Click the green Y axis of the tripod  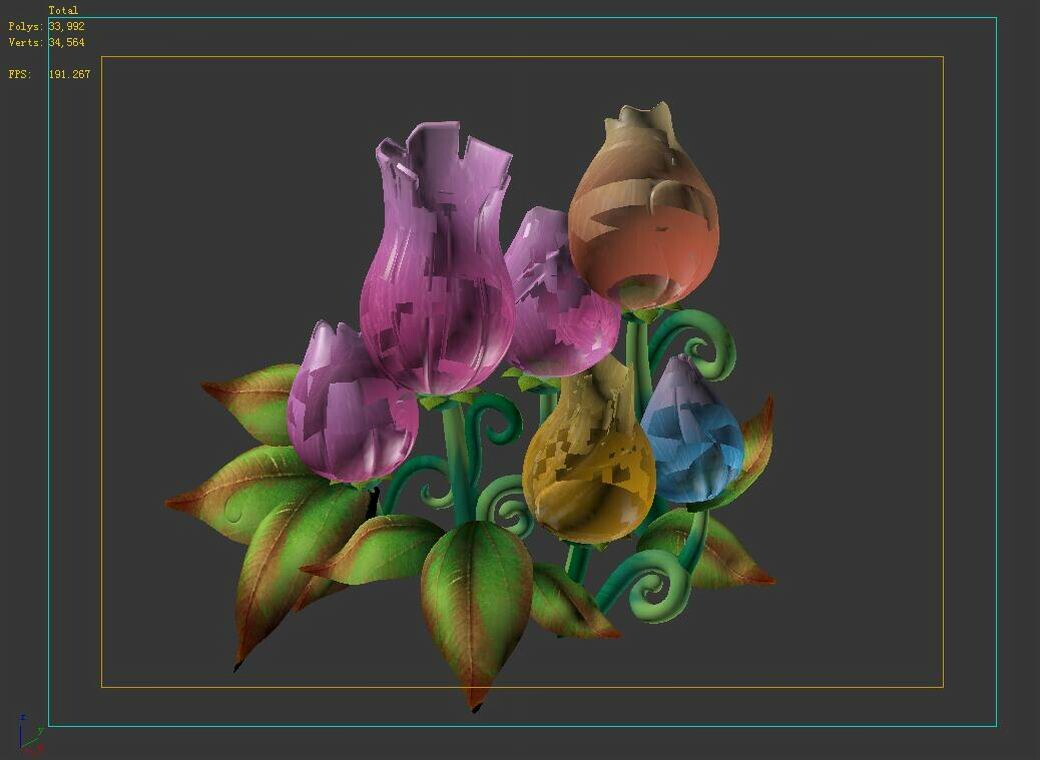pos(37,730)
